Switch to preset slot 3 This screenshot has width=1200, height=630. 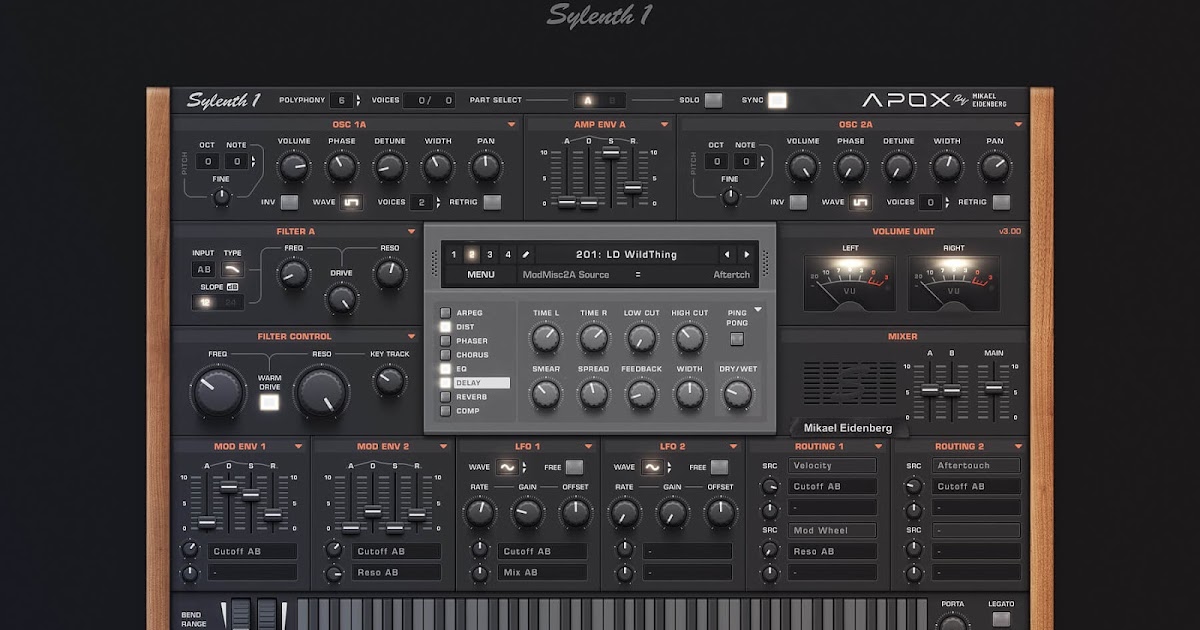point(490,255)
